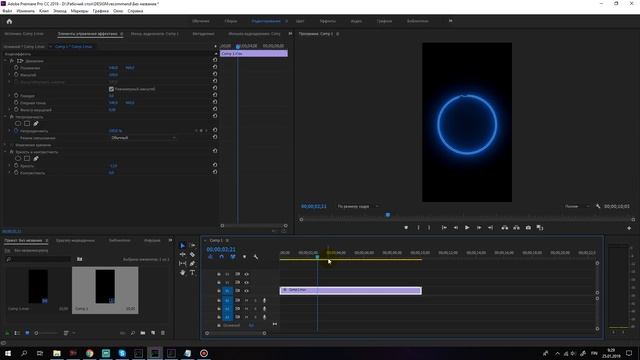Viewport: 640px width, 360px height.
Task: Open the Color workspace tab
Action: tap(300, 21)
